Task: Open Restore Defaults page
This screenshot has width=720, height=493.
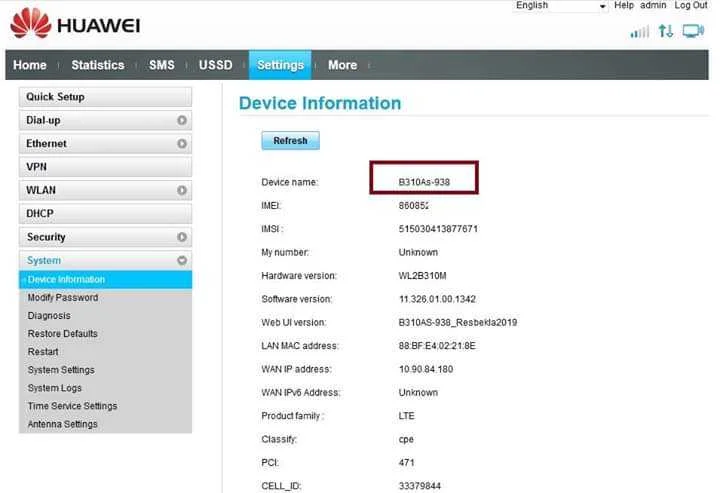Action: (x=62, y=334)
